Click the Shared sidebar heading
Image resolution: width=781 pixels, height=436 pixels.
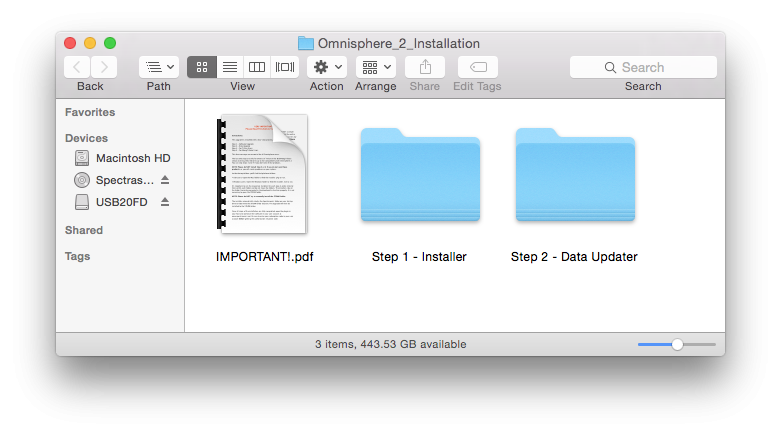84,230
